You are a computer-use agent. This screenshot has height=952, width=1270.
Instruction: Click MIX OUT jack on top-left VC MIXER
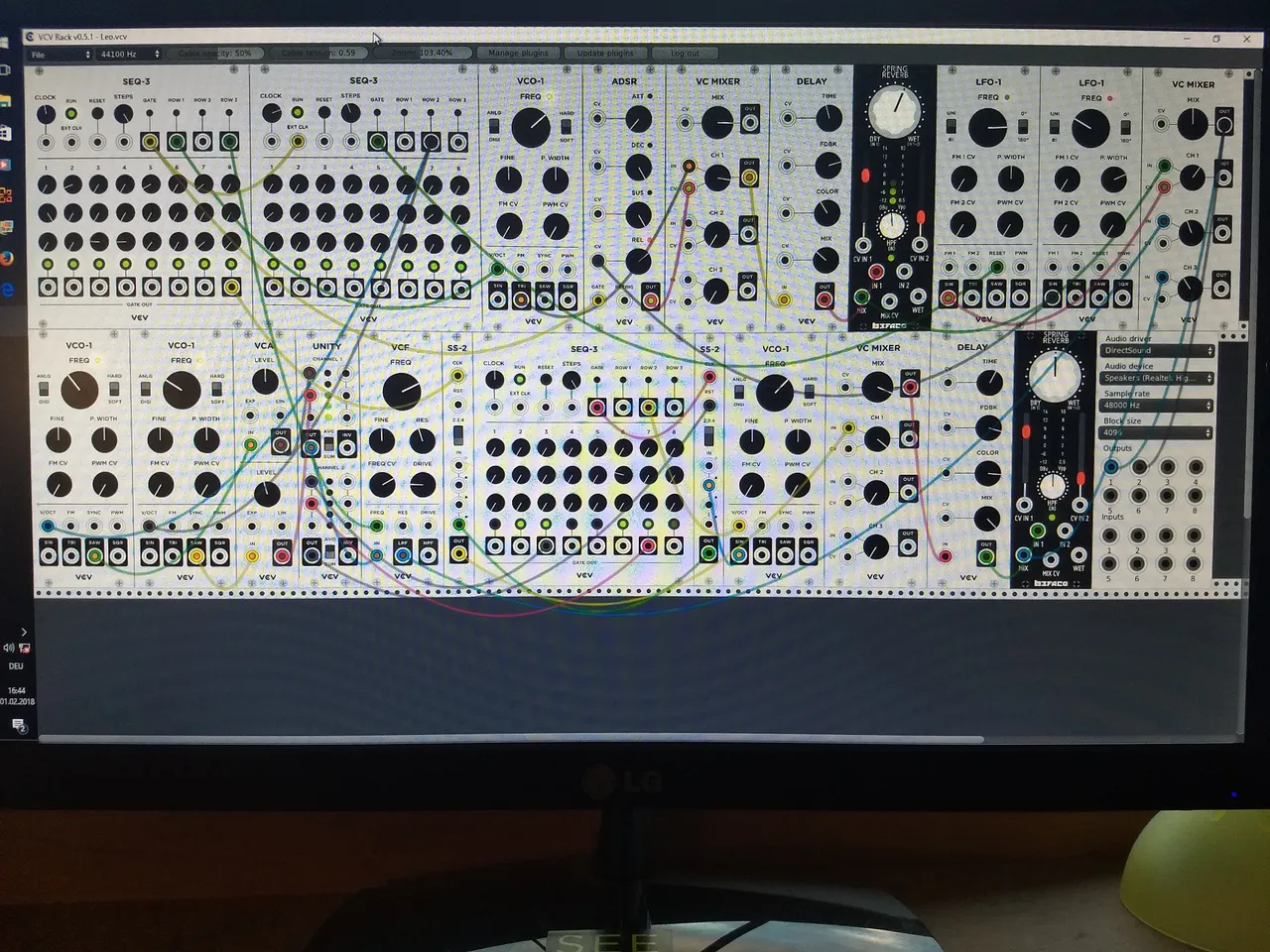click(x=750, y=123)
